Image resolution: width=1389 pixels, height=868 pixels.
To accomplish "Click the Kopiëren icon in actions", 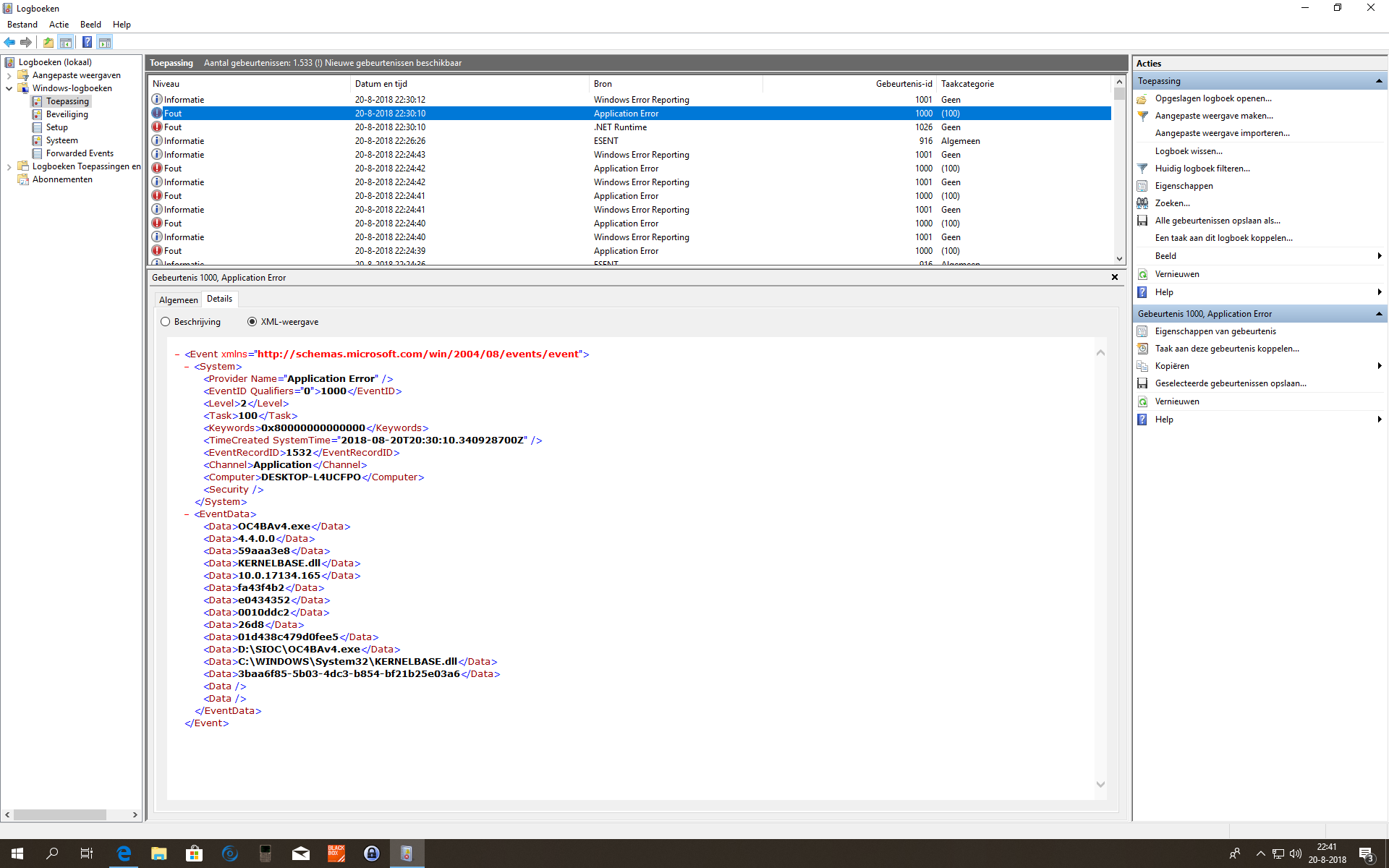I will tap(1142, 366).
